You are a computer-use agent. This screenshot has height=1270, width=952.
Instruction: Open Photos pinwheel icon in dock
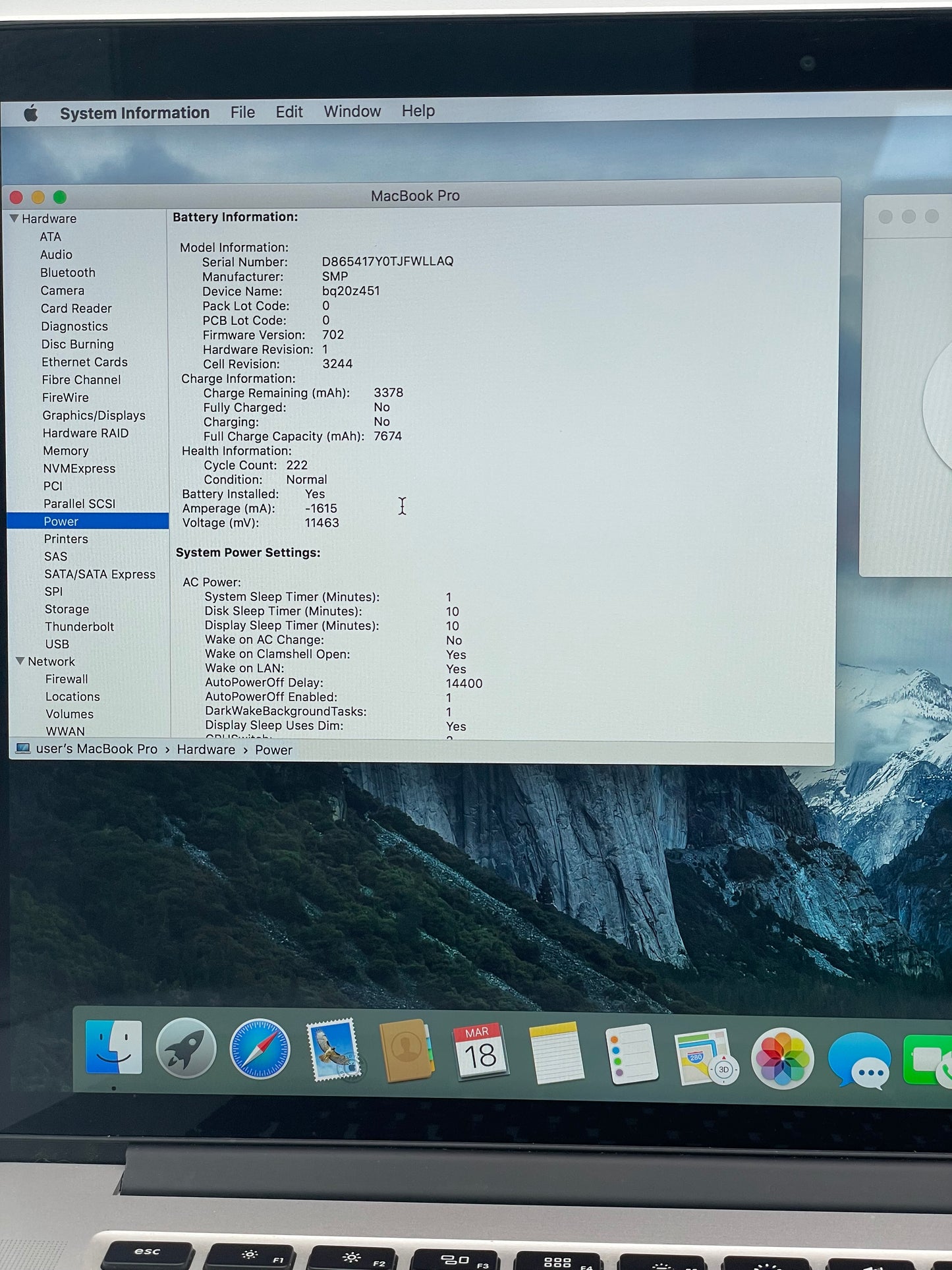click(x=782, y=1058)
